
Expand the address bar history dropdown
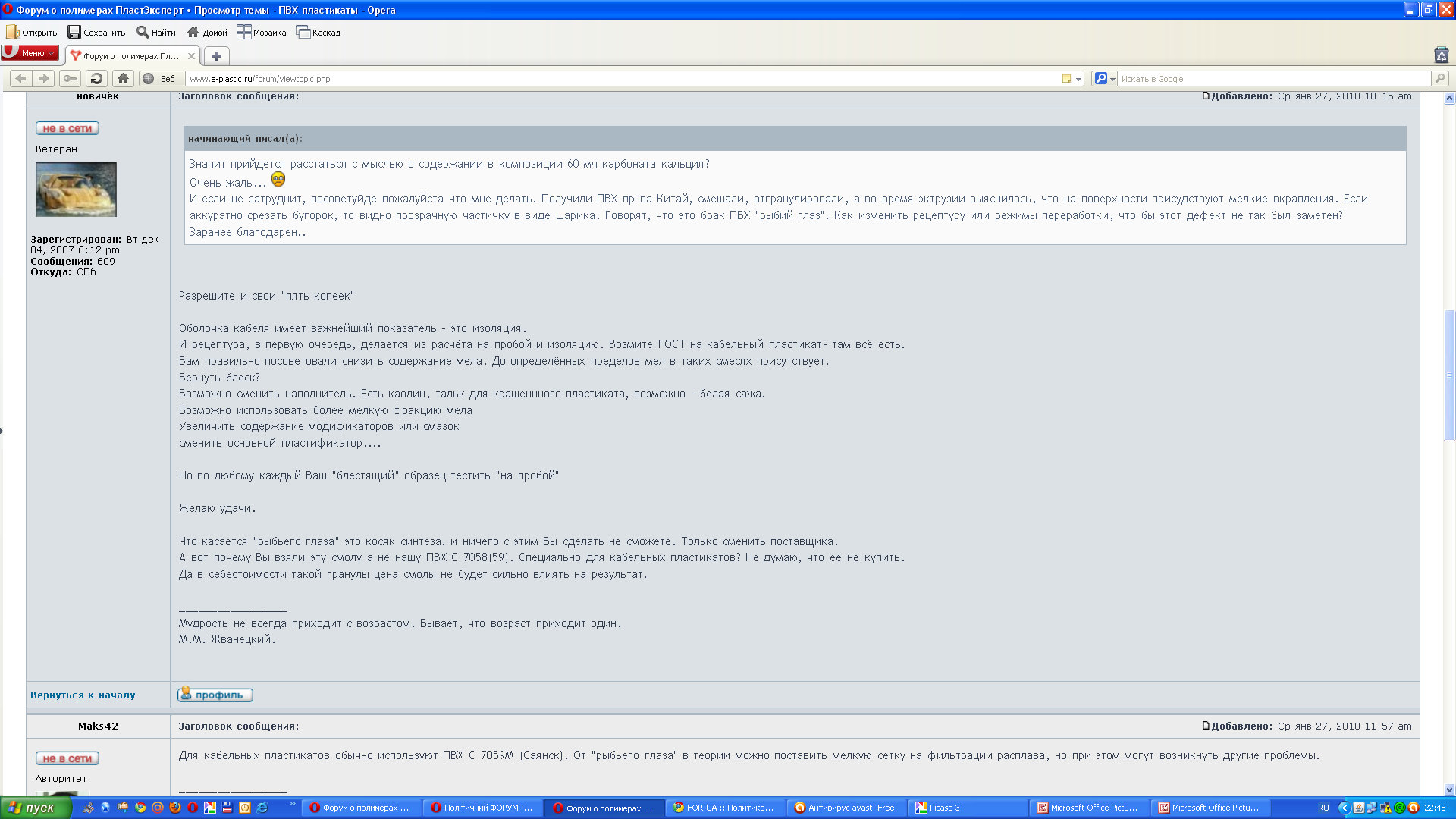tap(1078, 79)
